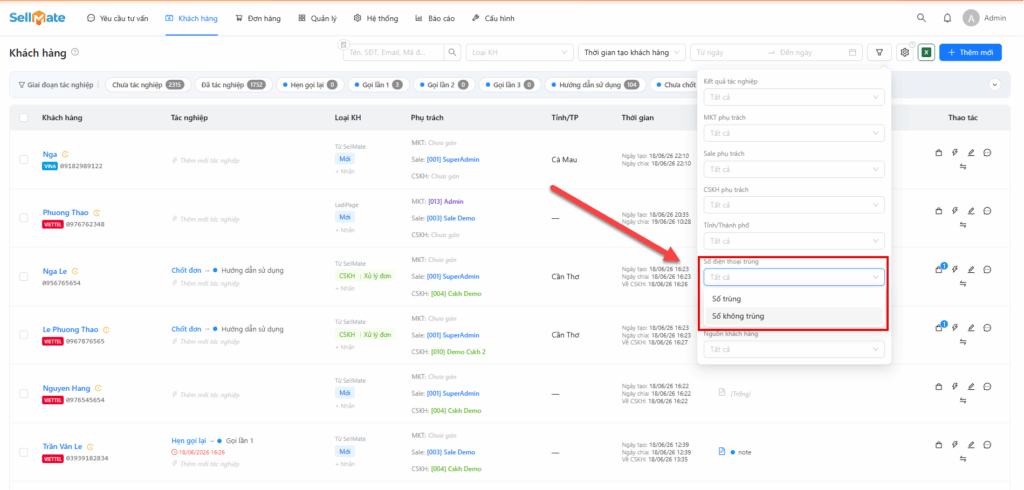Click the SellMate logo
This screenshot has width=1024, height=490.
(x=37, y=18)
